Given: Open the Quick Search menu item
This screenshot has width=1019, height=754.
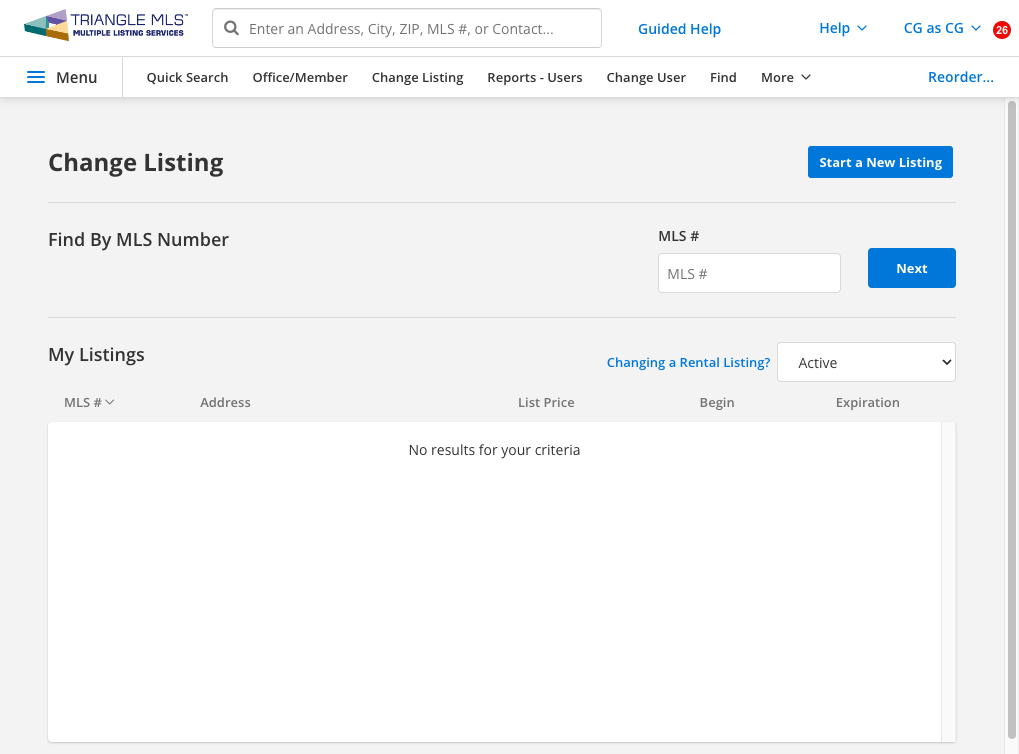Looking at the screenshot, I should (x=187, y=77).
